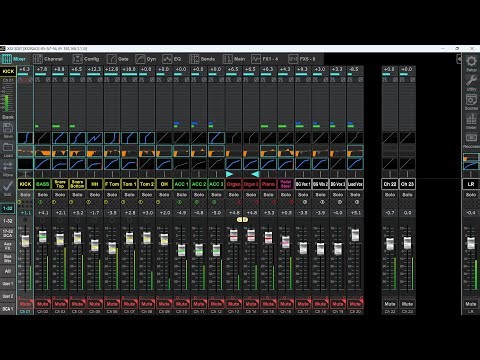
Task: Open OH channel EQ thumbnail
Action: point(164,151)
